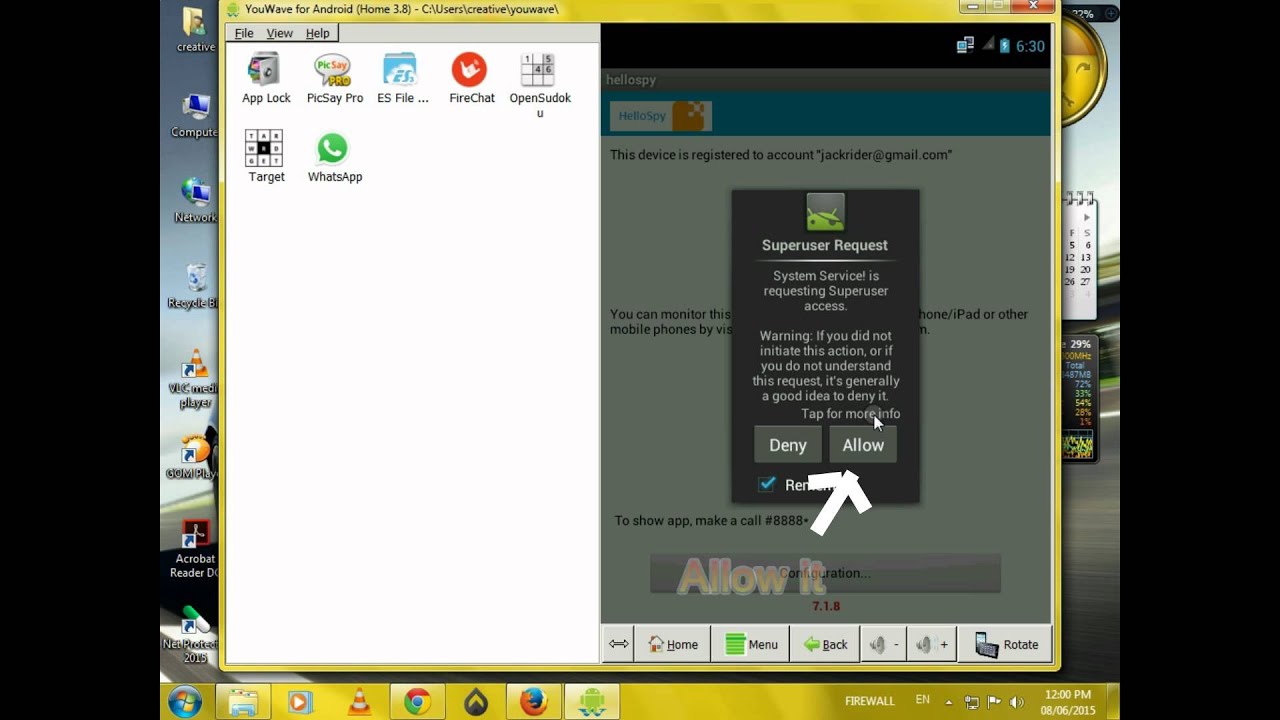Launch the FireChat app
This screenshot has width=1280, height=720.
point(471,78)
